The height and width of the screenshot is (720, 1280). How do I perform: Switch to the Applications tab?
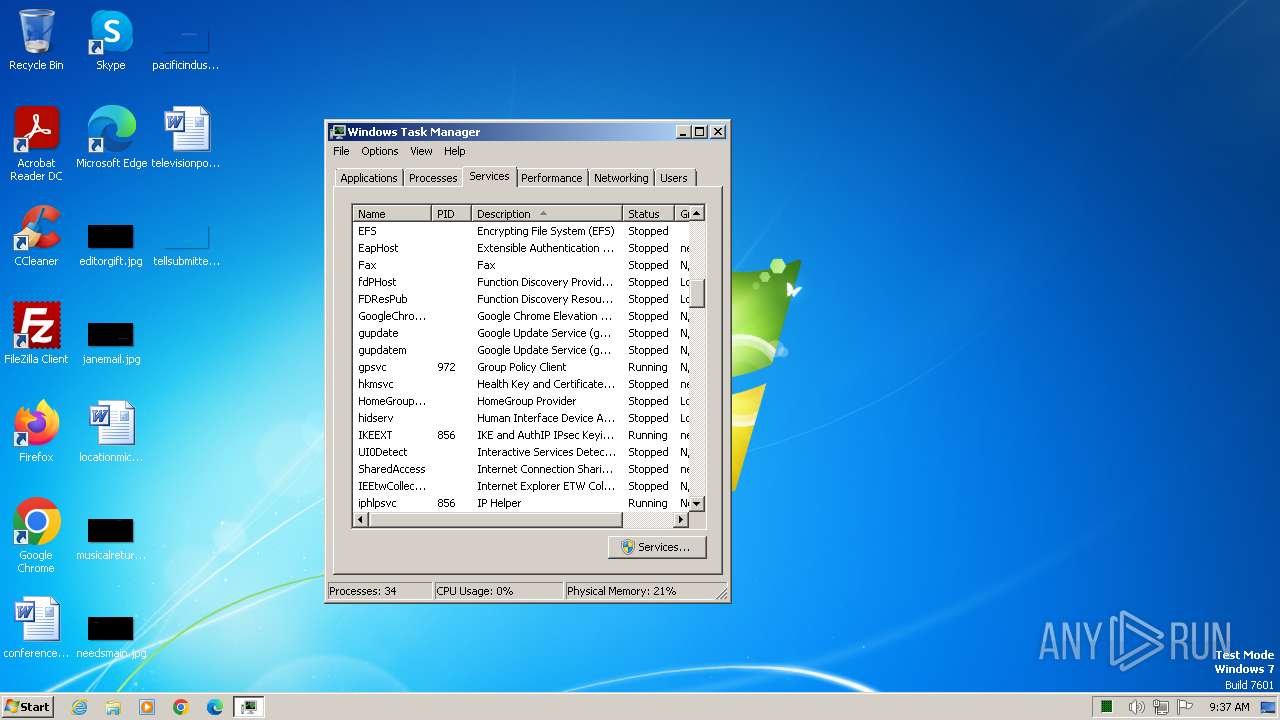[x=368, y=178]
